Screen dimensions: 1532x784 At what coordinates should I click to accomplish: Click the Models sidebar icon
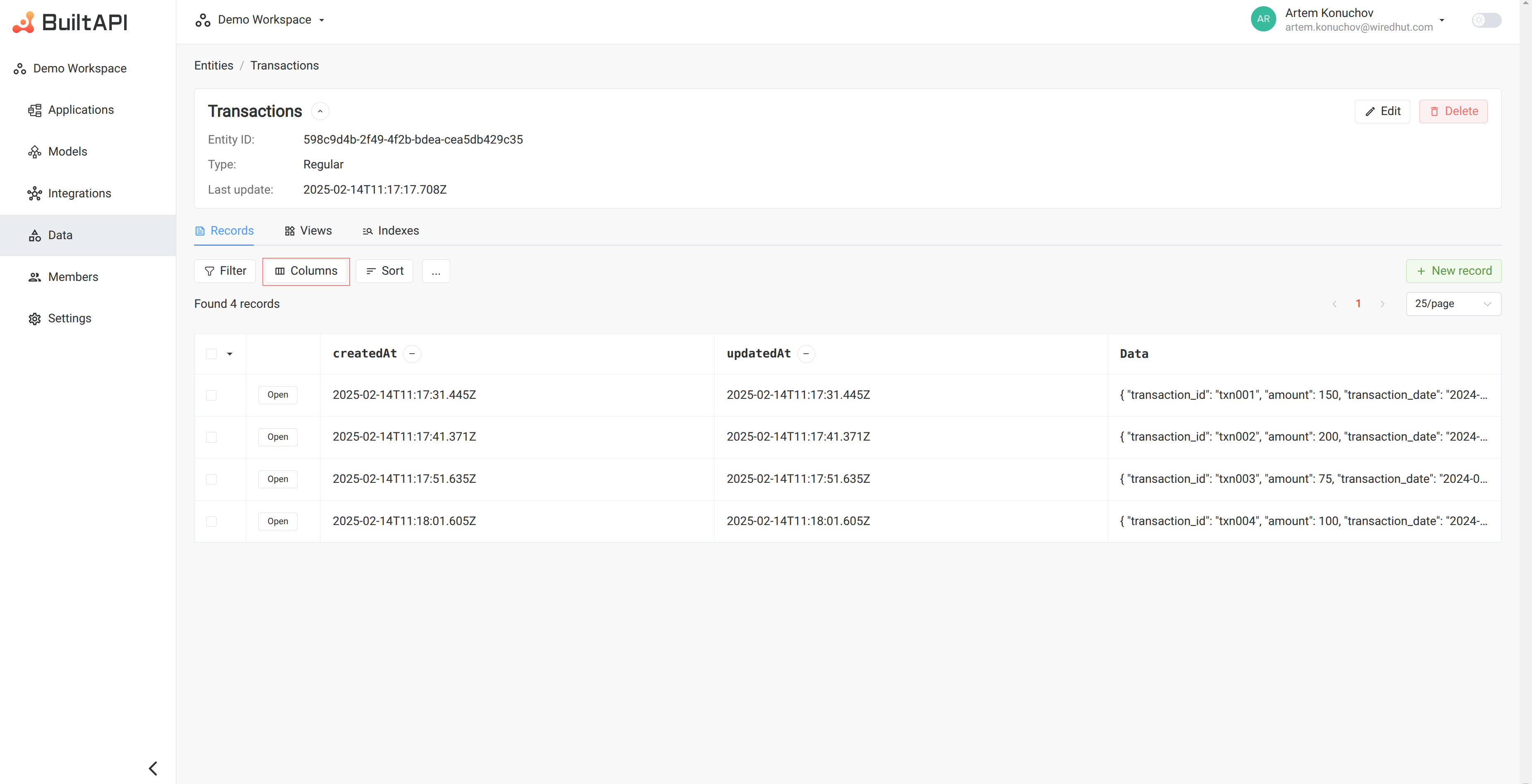point(35,151)
